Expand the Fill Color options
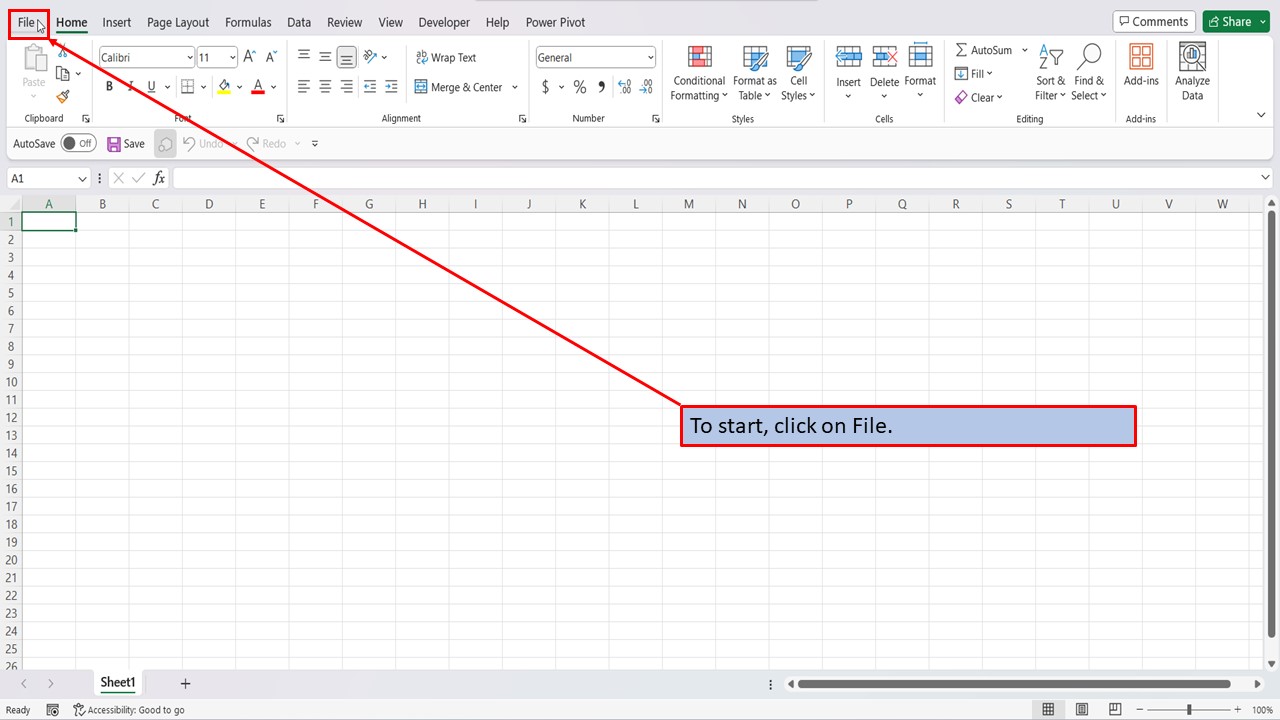This screenshot has width=1280, height=720. [x=239, y=87]
